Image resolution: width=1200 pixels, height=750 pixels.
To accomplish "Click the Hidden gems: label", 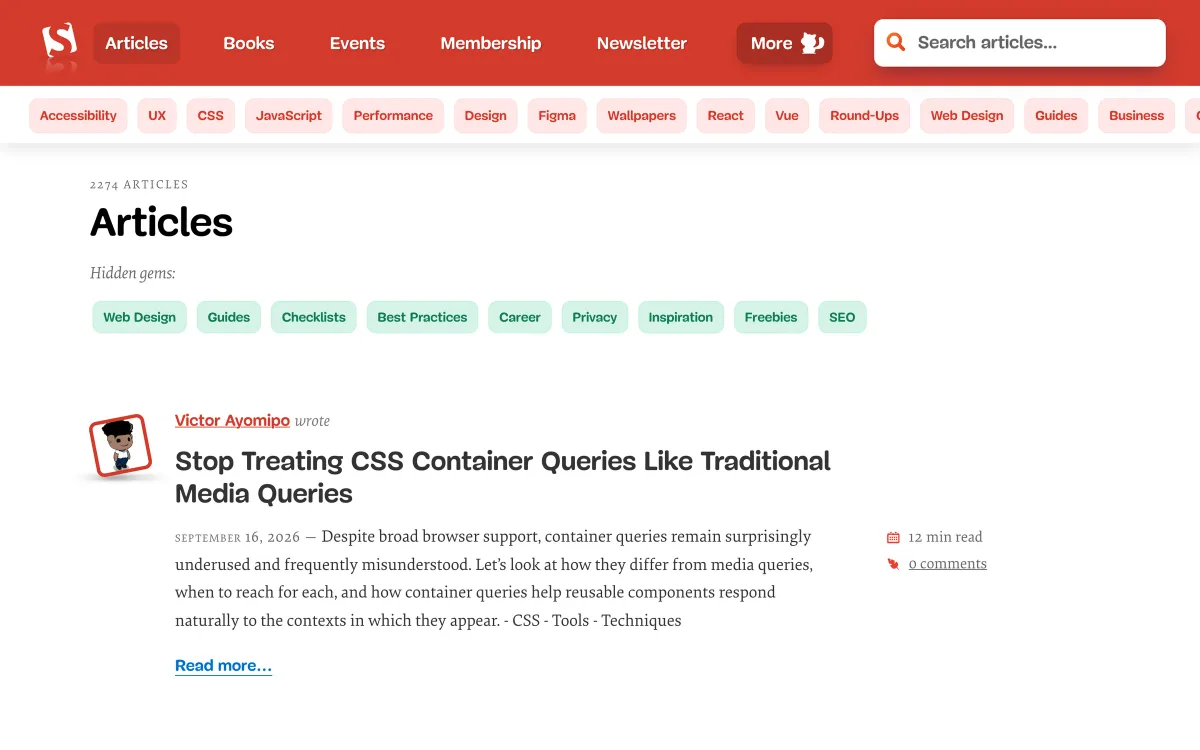I will (132, 273).
